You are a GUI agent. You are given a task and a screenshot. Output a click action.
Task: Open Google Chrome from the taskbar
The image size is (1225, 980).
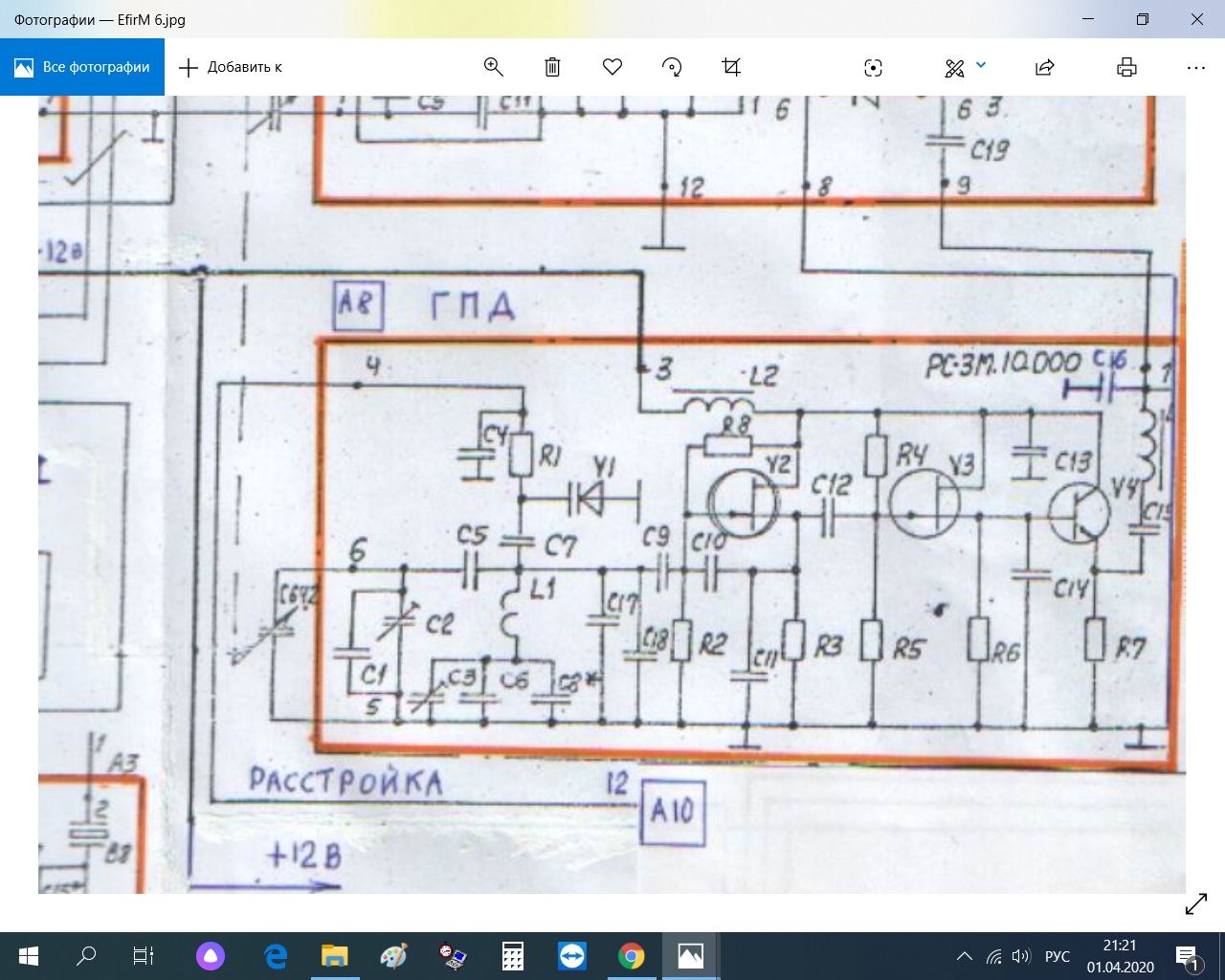(631, 955)
